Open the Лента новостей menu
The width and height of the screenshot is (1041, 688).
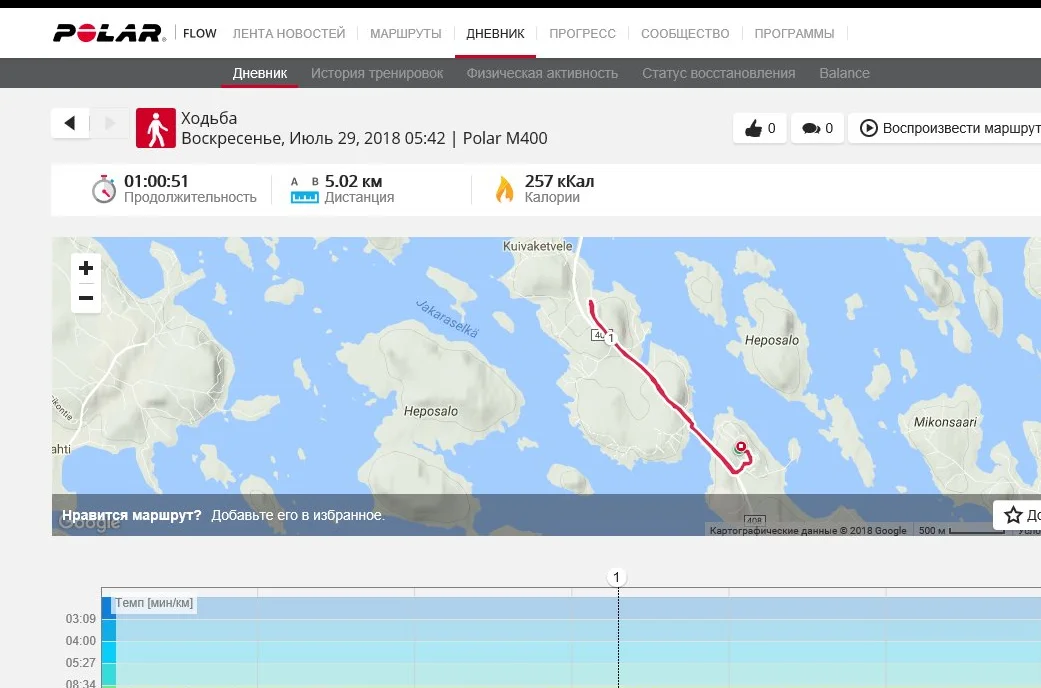(x=289, y=33)
